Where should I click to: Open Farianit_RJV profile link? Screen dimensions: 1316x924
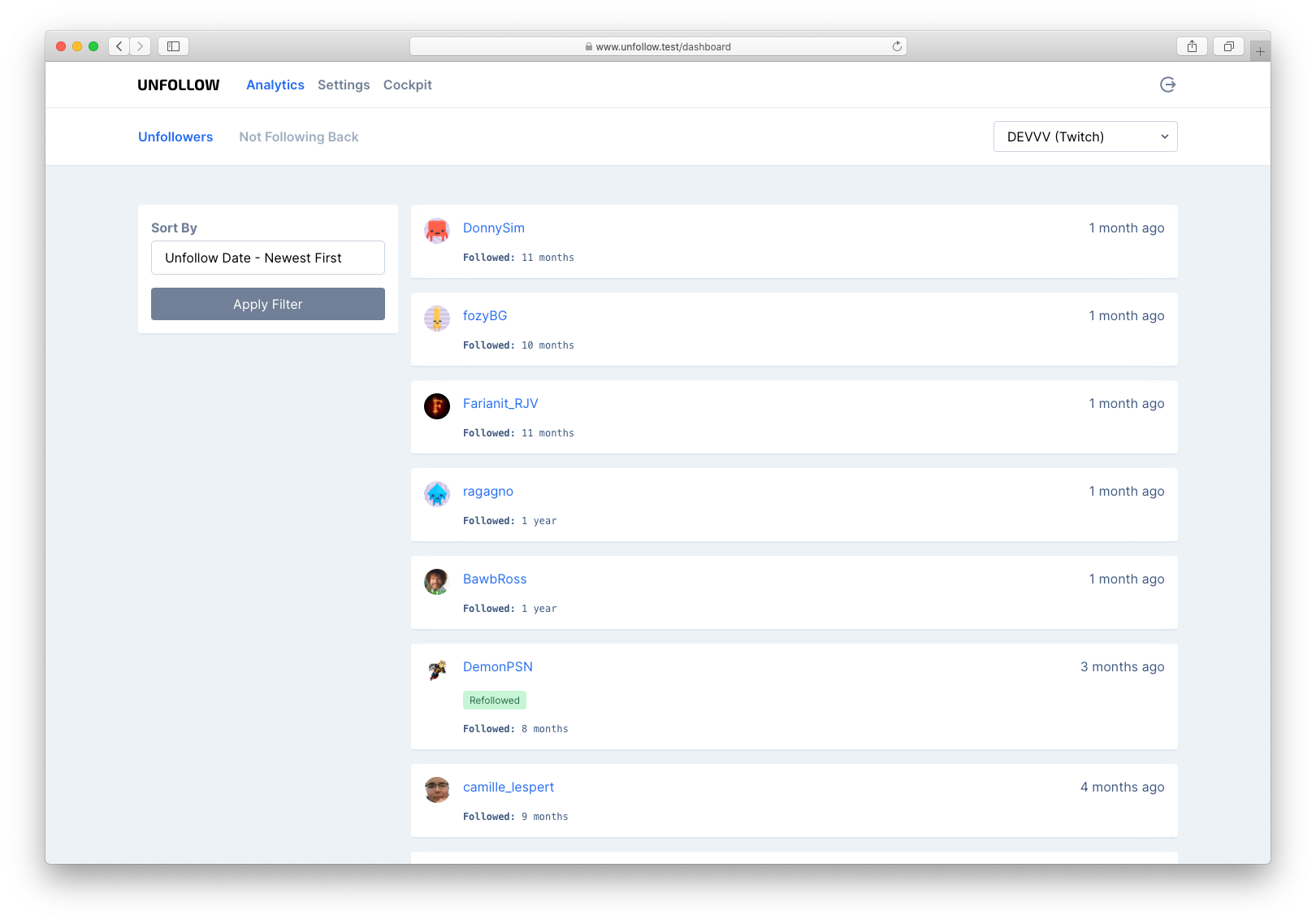tap(500, 403)
